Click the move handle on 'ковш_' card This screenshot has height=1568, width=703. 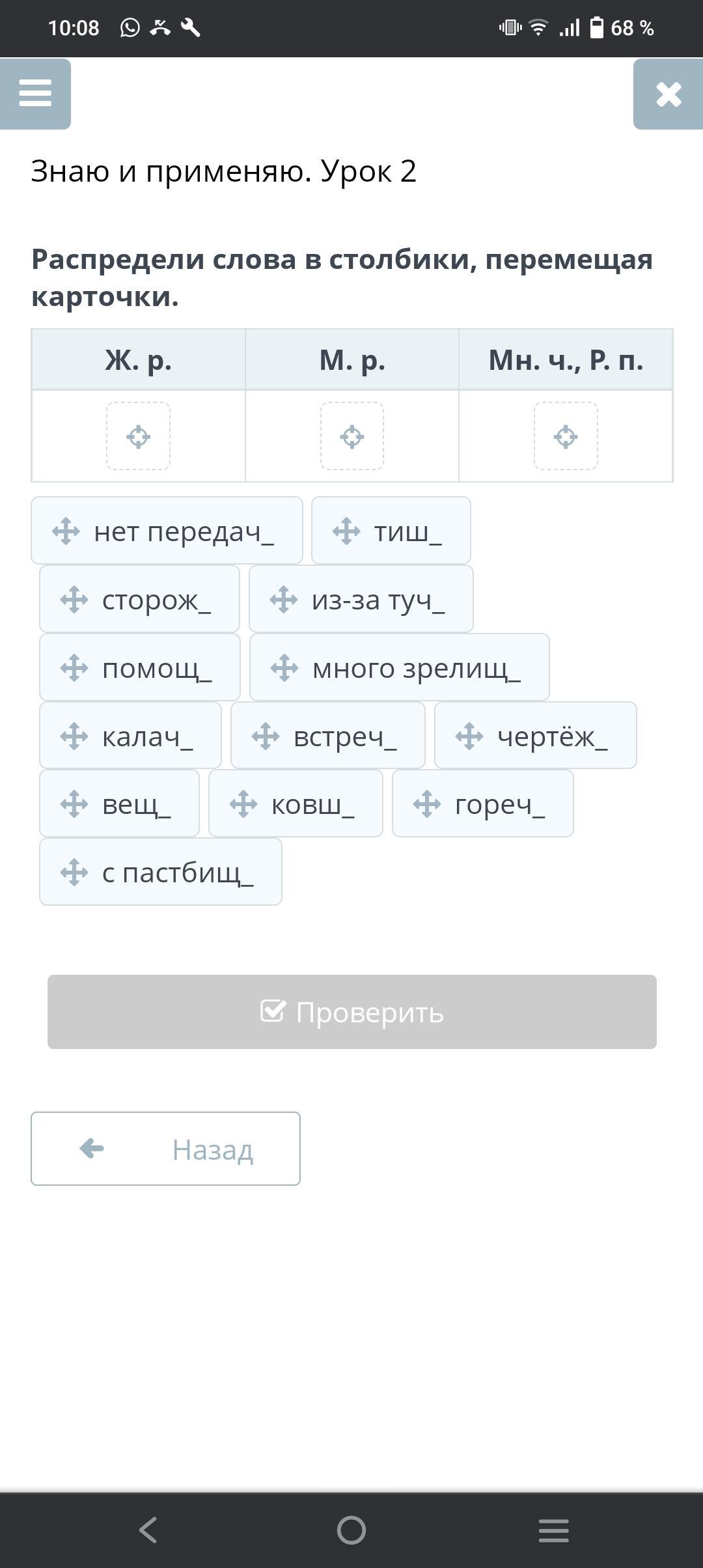pyautogui.click(x=243, y=804)
